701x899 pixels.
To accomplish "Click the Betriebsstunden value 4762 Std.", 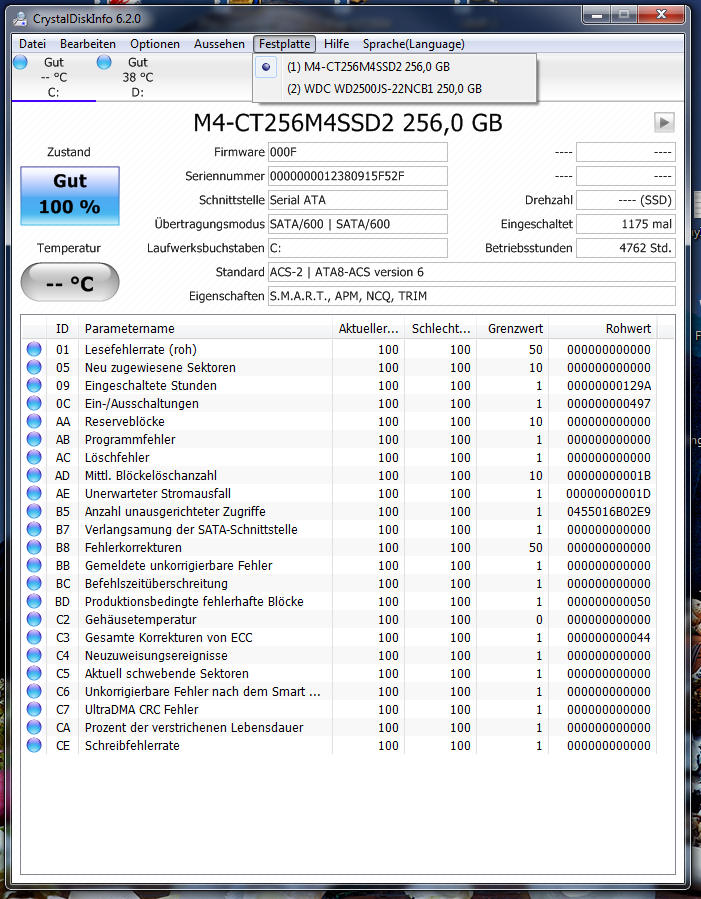I will click(626, 248).
